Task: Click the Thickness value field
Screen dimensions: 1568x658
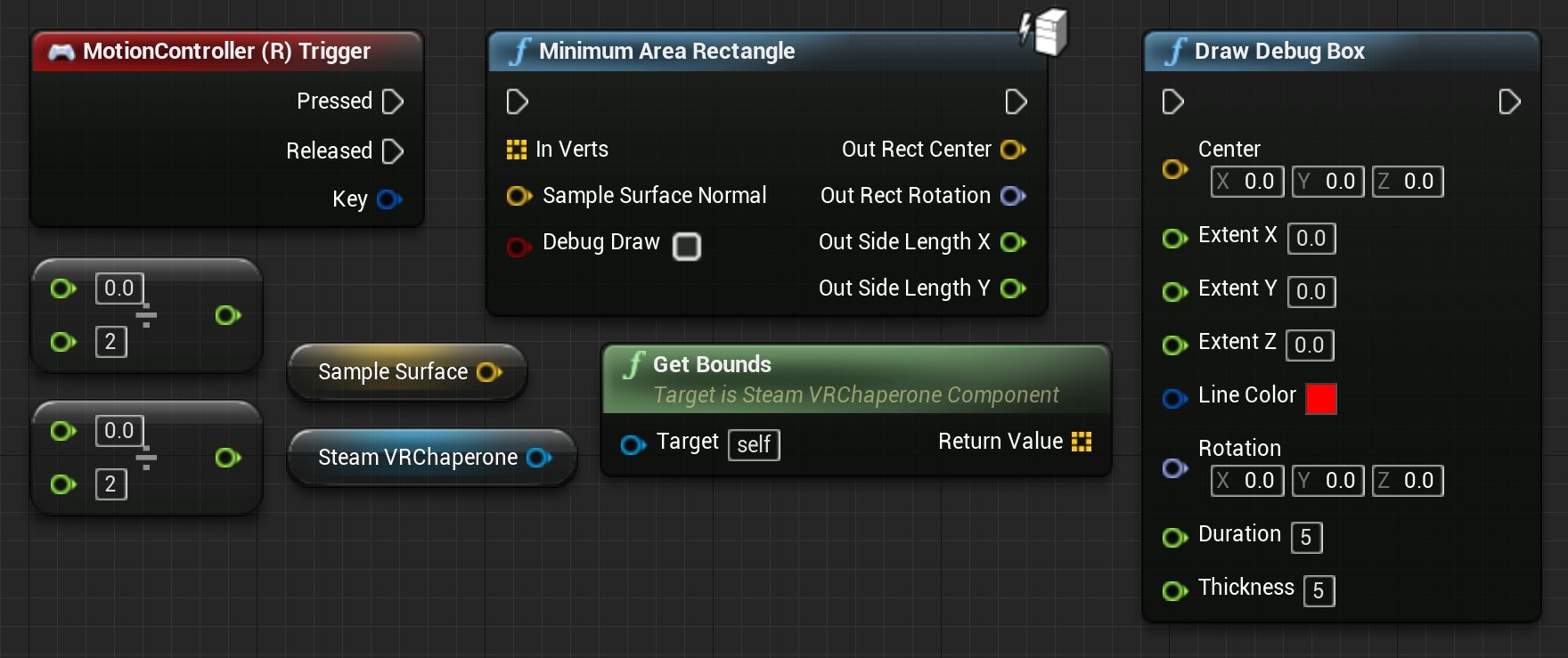Action: click(x=1319, y=591)
